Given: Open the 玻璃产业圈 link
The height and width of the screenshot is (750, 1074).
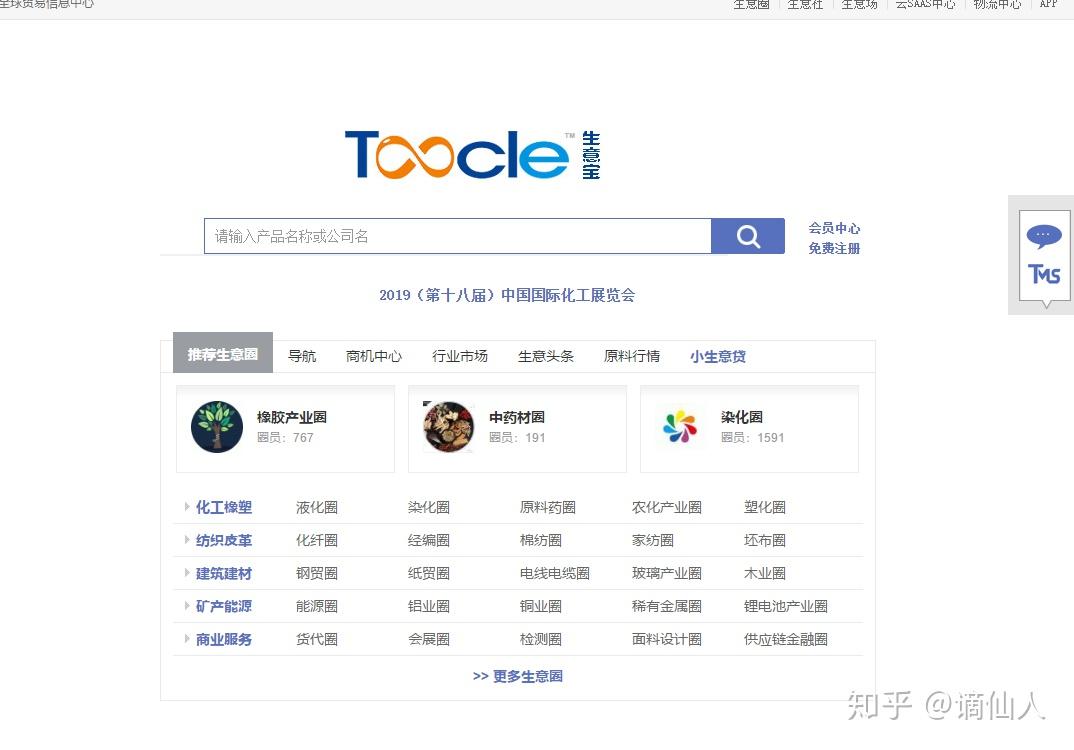Looking at the screenshot, I should (667, 573).
